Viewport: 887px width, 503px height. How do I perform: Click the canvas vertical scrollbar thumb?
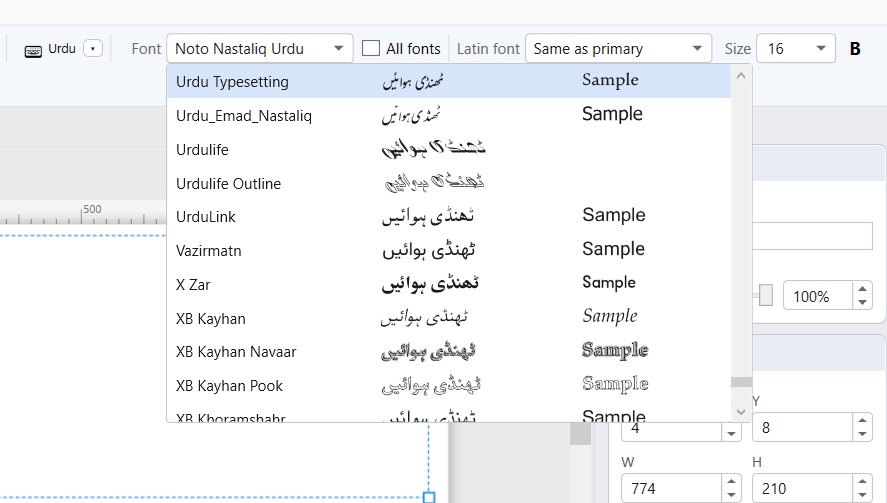[580, 433]
